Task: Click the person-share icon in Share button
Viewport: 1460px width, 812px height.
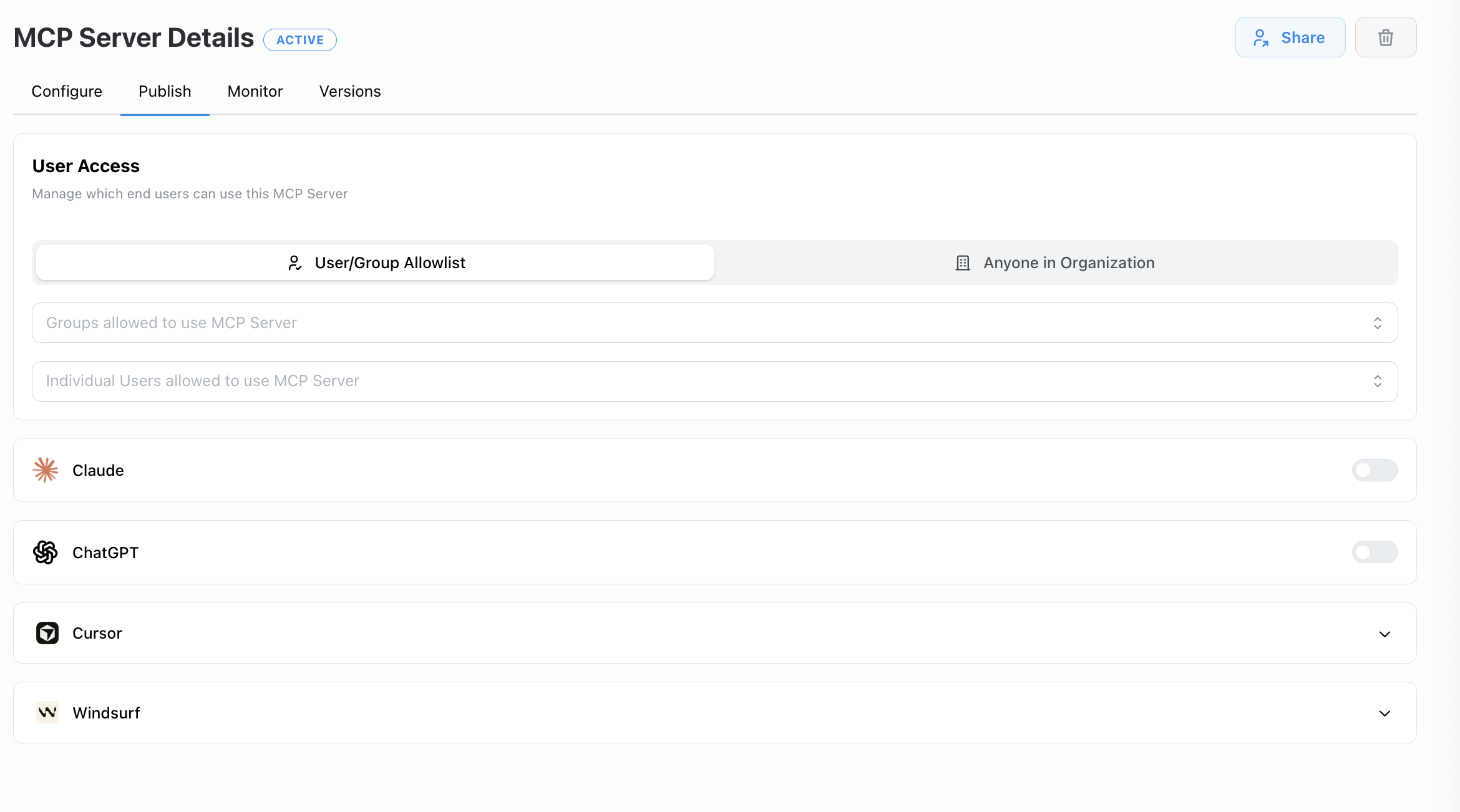Action: point(1261,38)
